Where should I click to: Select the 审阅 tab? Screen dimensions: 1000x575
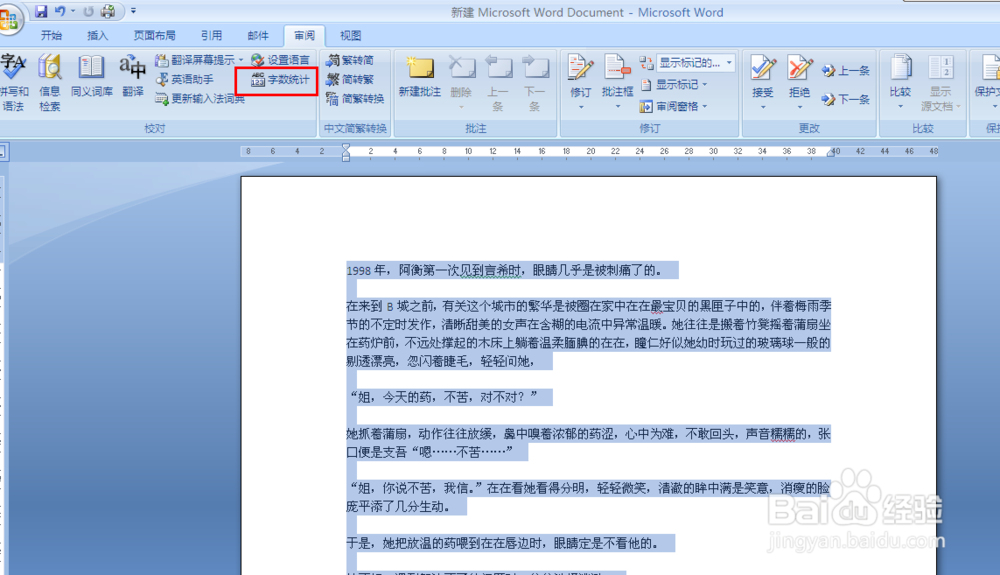(304, 36)
